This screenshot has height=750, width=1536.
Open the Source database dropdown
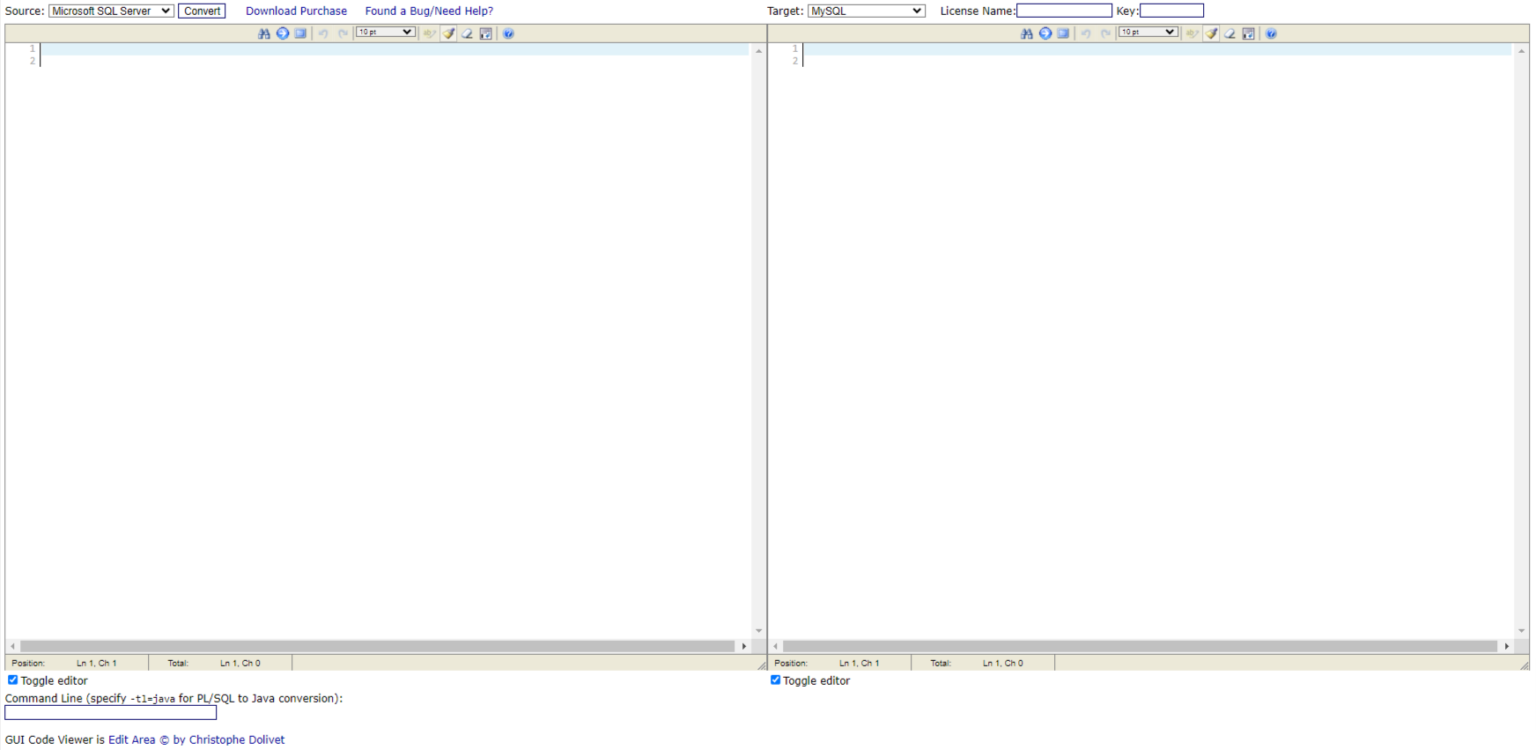pos(111,11)
